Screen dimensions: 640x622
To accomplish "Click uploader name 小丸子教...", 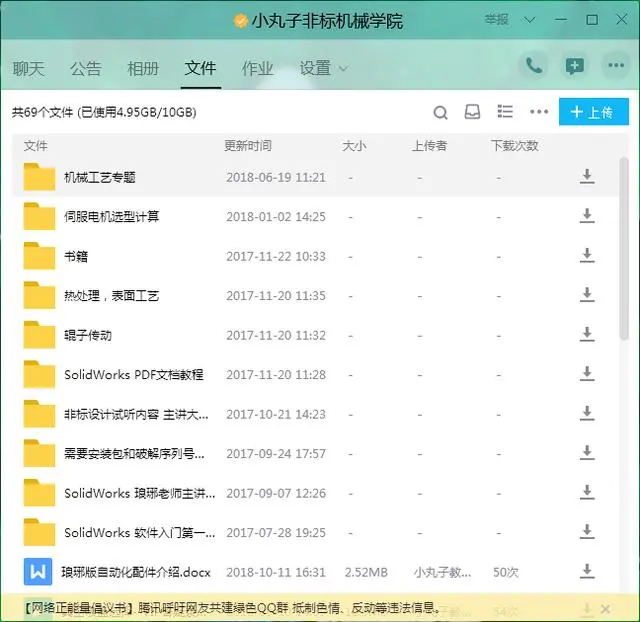I will (442, 572).
